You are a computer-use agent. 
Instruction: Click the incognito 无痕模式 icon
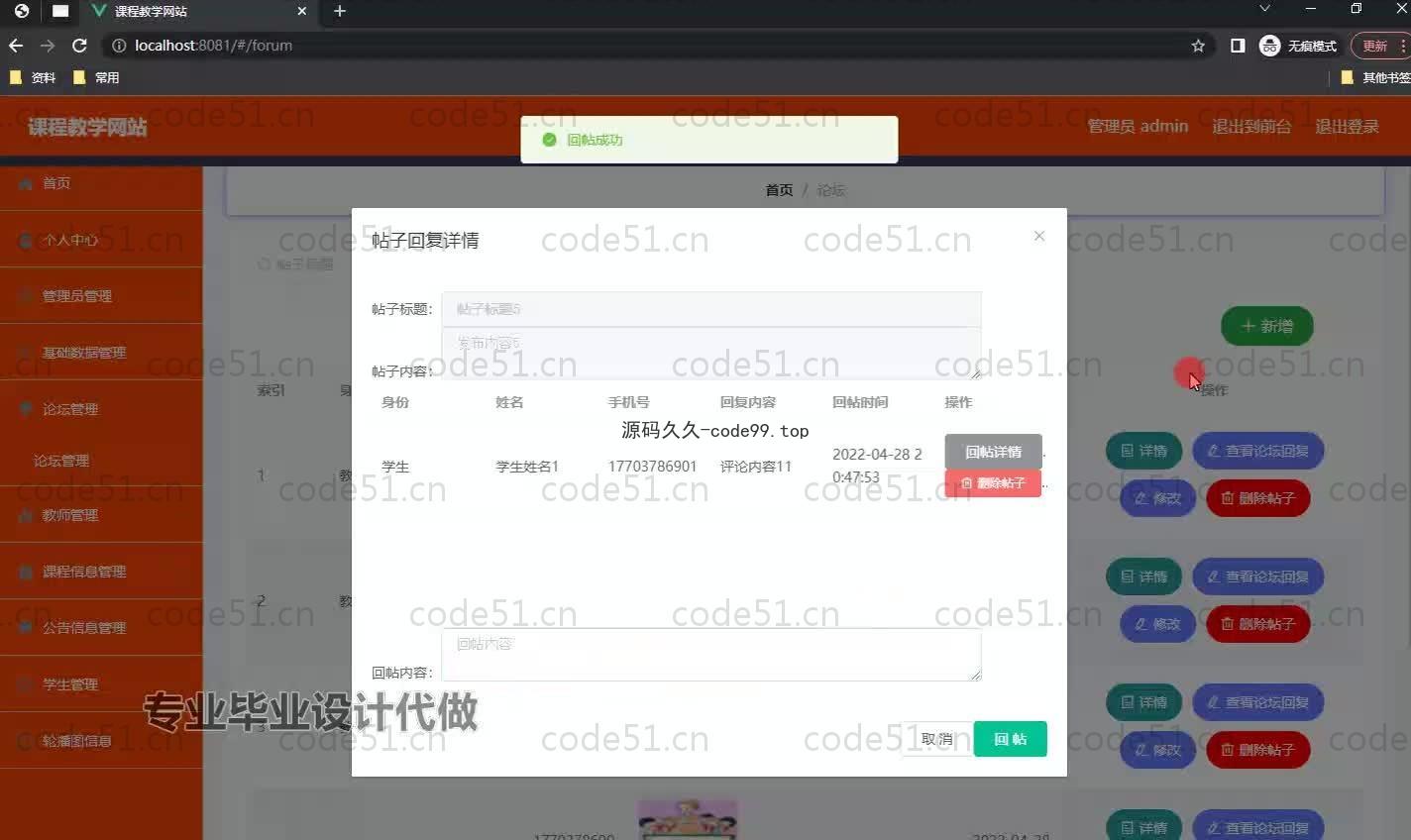pos(1298,46)
